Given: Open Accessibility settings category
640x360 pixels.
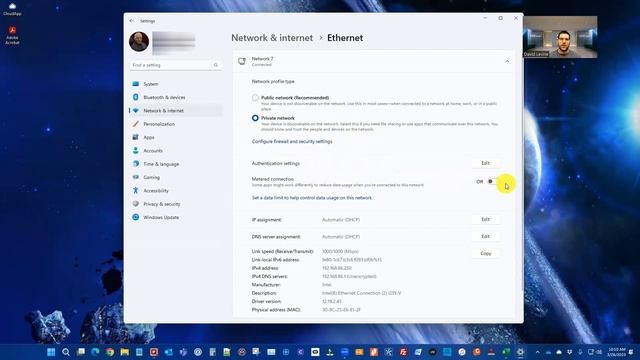Looking at the screenshot, I should (176, 191).
